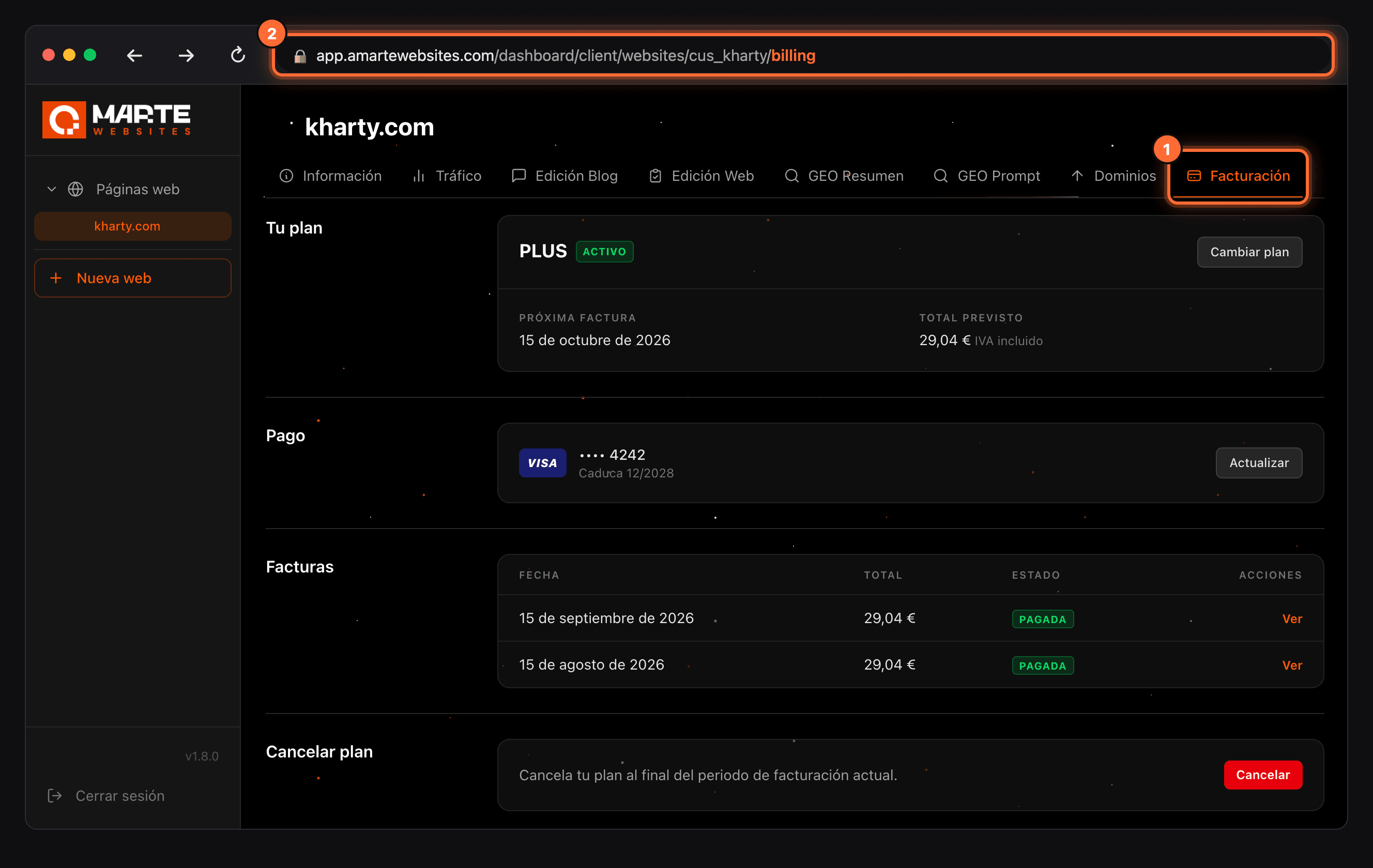Image resolution: width=1373 pixels, height=868 pixels.
Task: Select the GEO Prompt tab
Action: tap(987, 176)
